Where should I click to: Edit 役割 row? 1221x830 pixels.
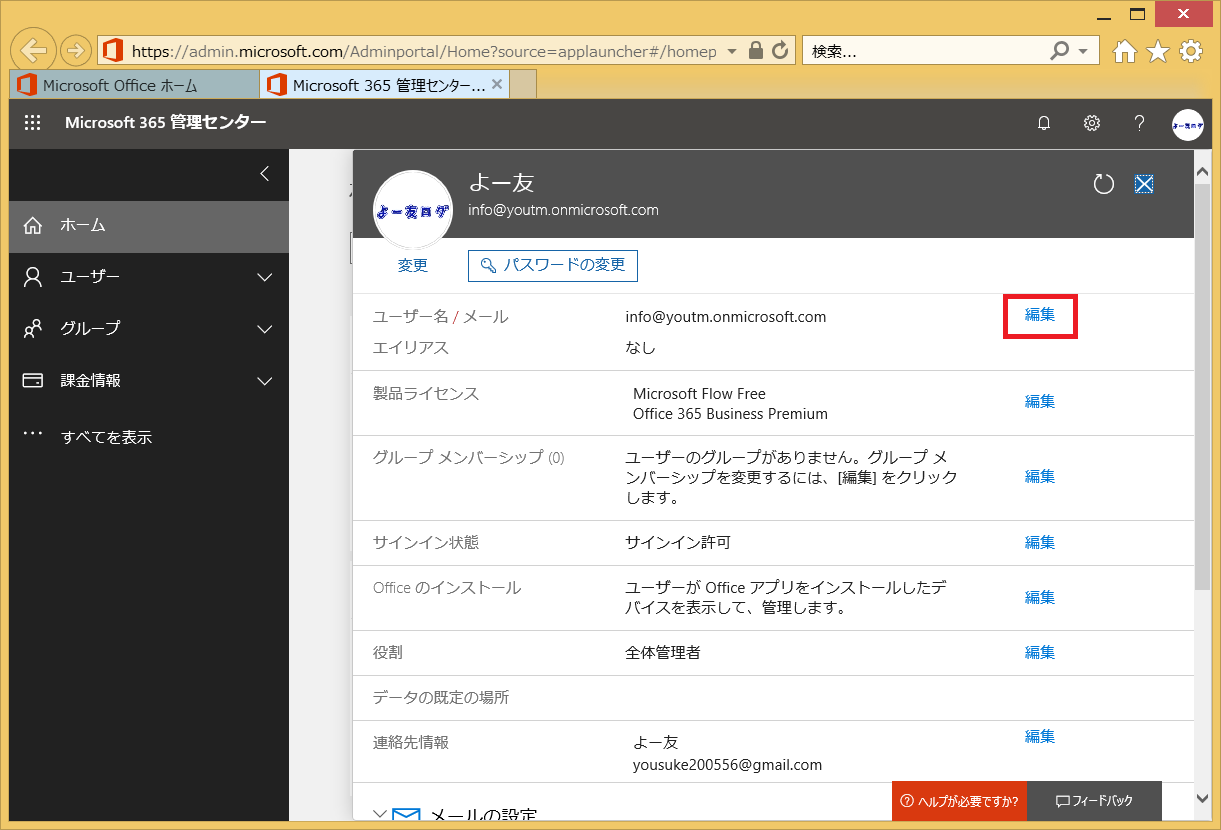(1040, 652)
